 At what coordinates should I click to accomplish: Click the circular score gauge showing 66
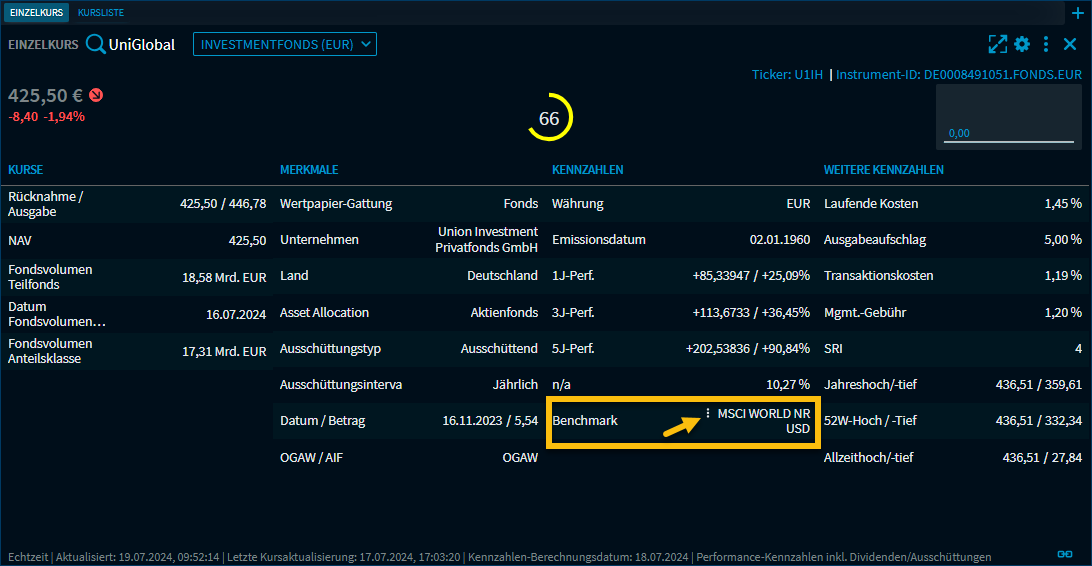(549, 118)
